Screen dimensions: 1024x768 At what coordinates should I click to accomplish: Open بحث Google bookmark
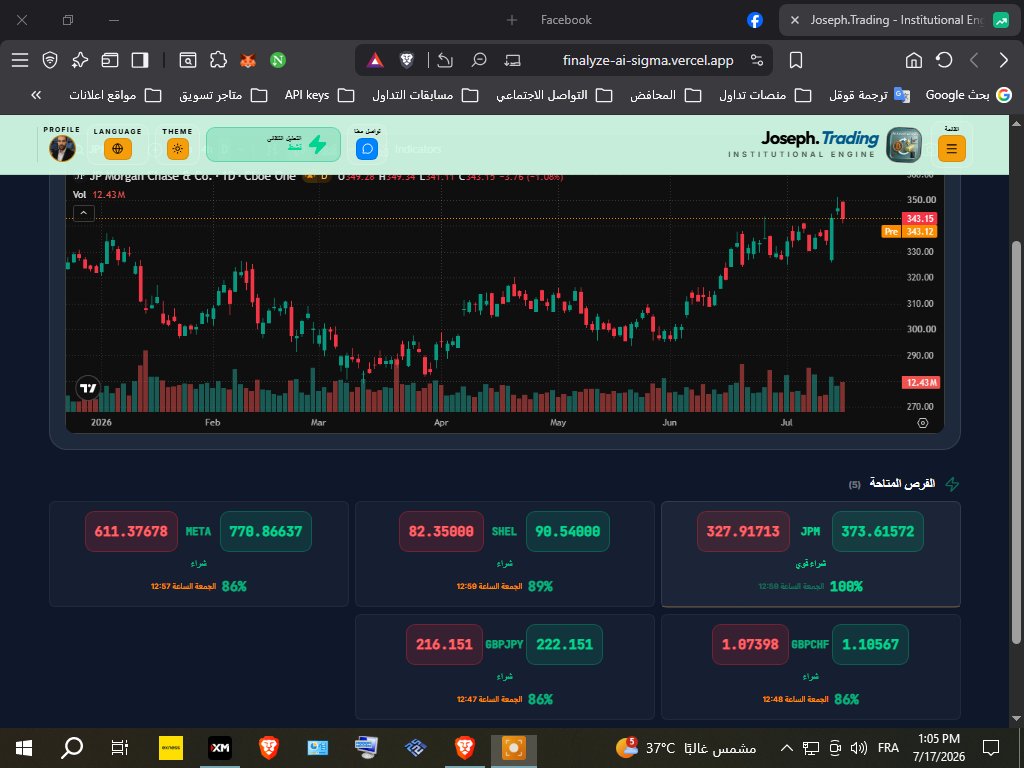click(x=968, y=95)
